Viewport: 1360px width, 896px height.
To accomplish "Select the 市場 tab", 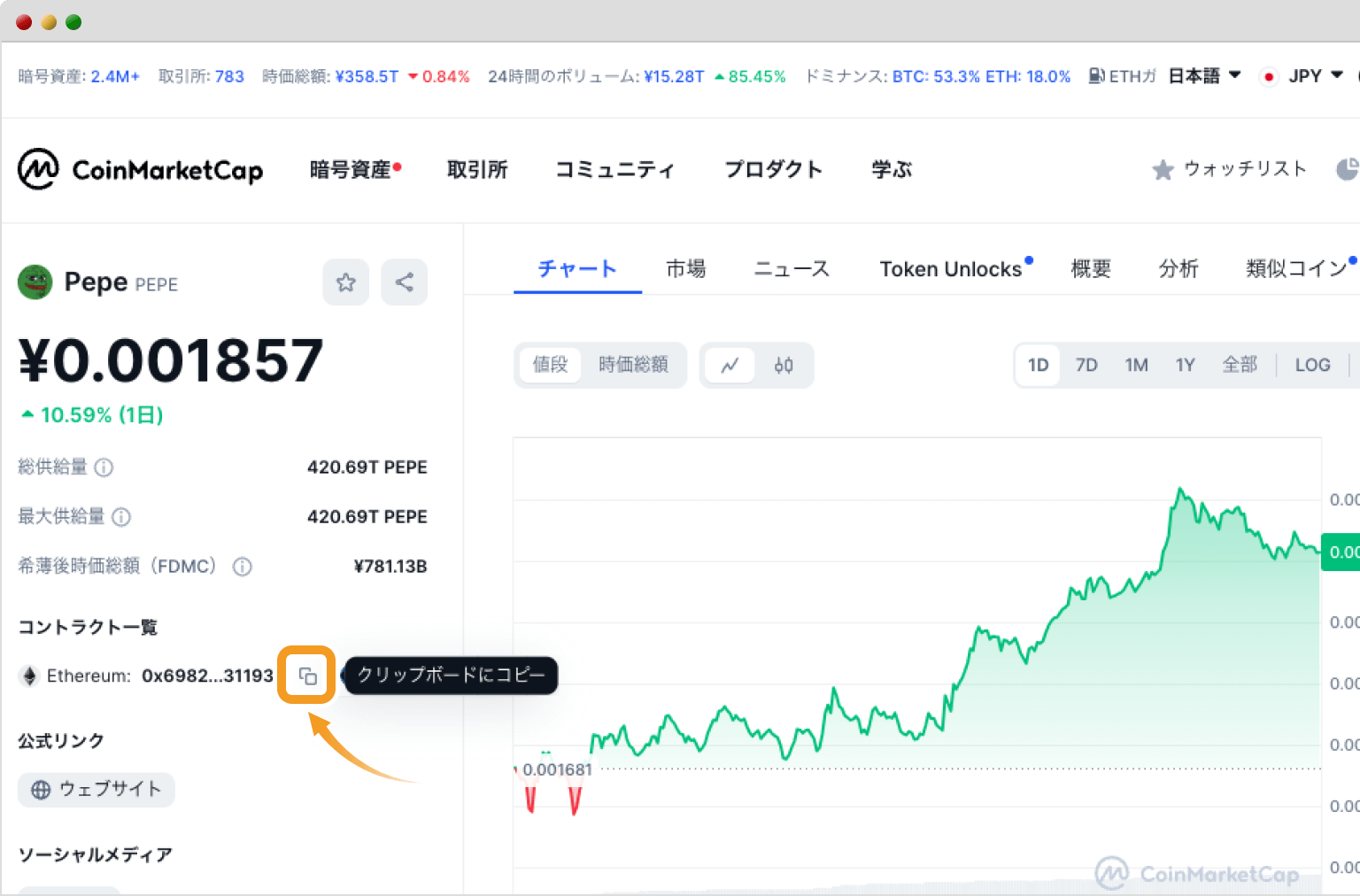I will tap(686, 268).
